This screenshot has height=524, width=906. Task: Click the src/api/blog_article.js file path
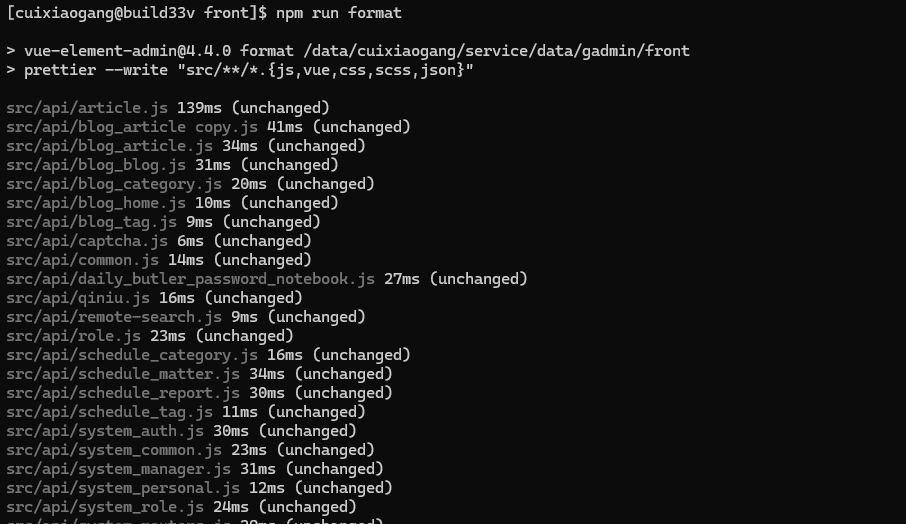click(x=109, y=146)
